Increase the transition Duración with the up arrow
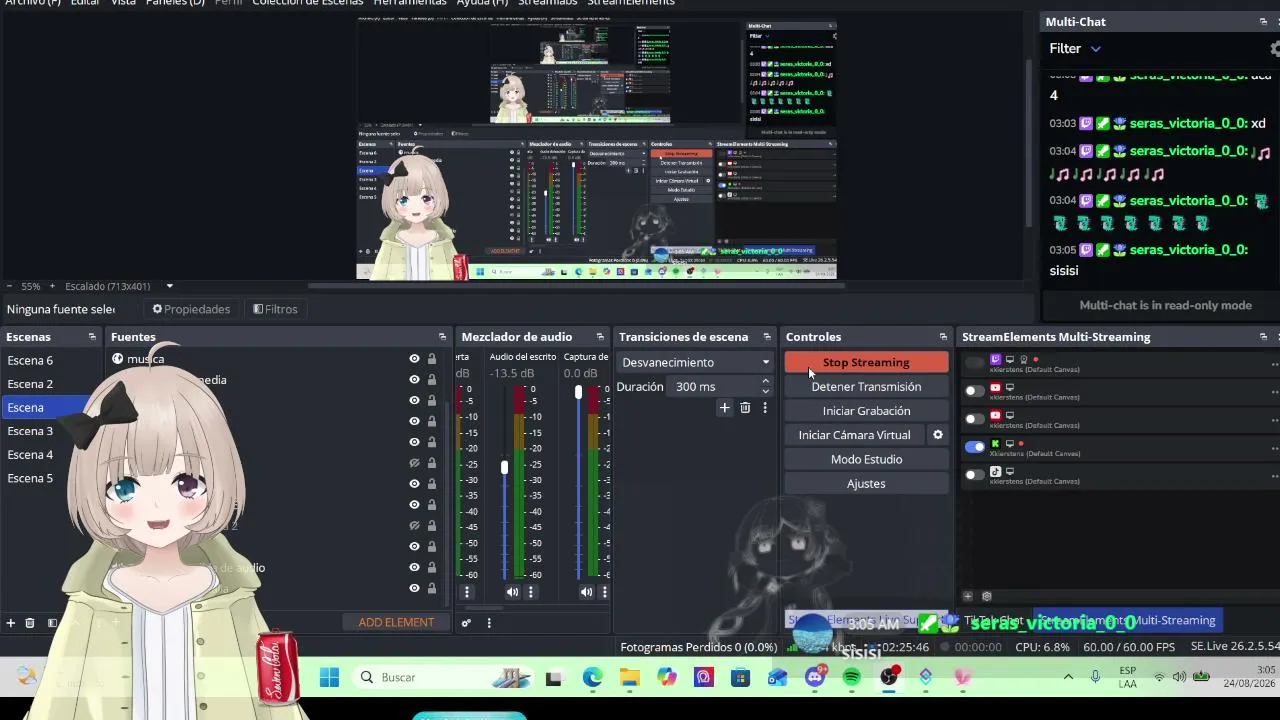 click(x=765, y=381)
